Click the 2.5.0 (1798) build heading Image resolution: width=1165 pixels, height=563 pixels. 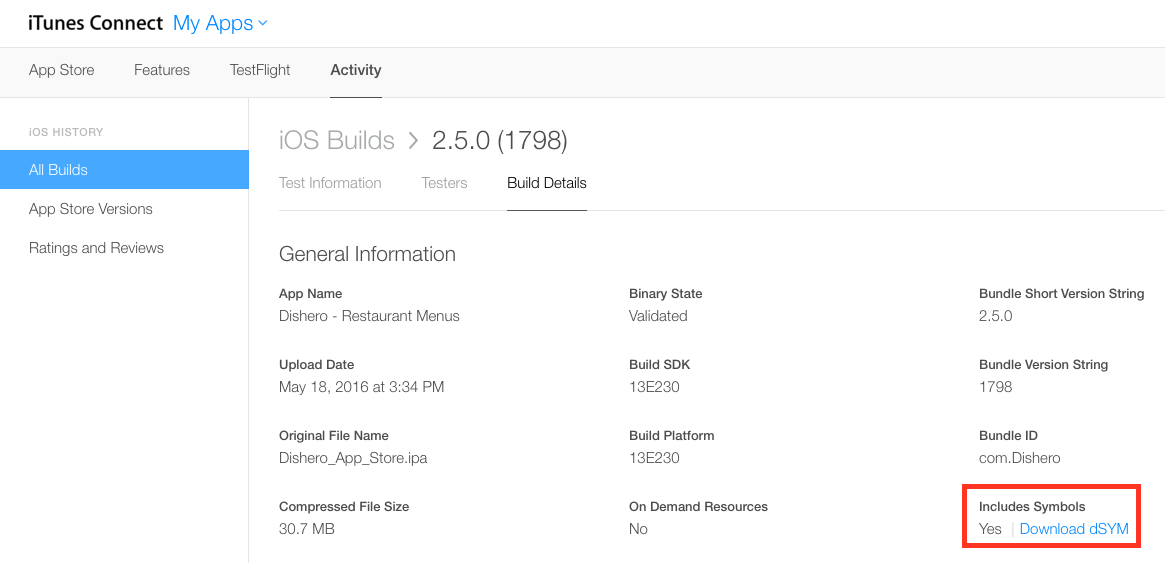coord(499,141)
